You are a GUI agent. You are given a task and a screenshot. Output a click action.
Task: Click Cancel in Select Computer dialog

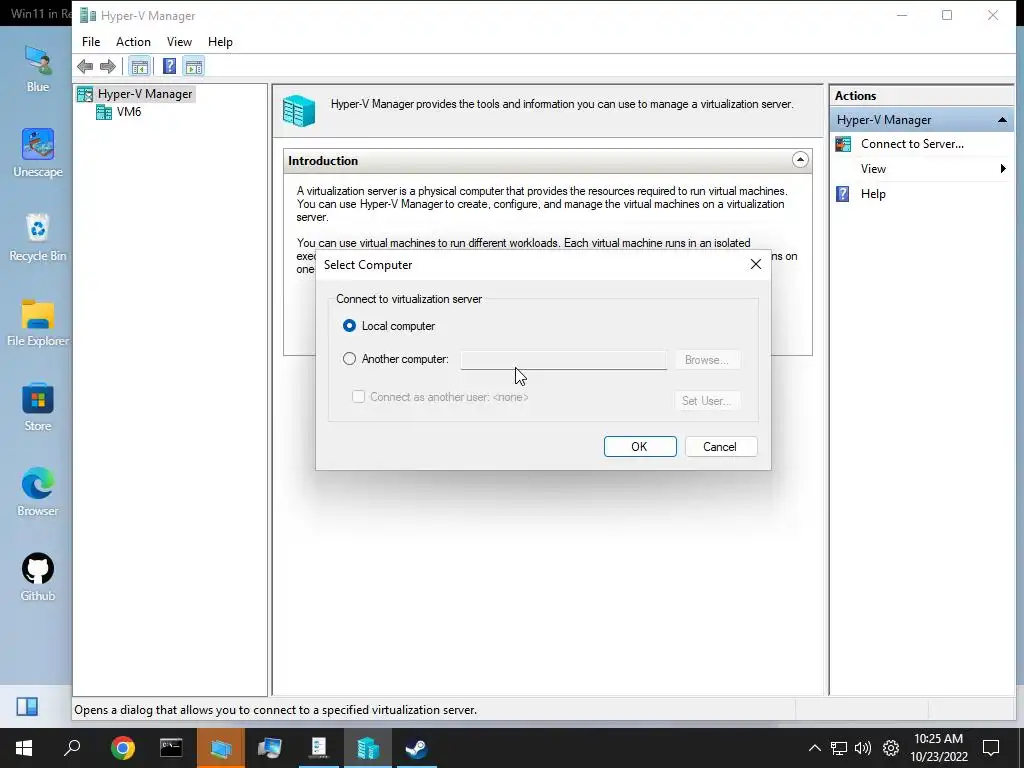721,447
